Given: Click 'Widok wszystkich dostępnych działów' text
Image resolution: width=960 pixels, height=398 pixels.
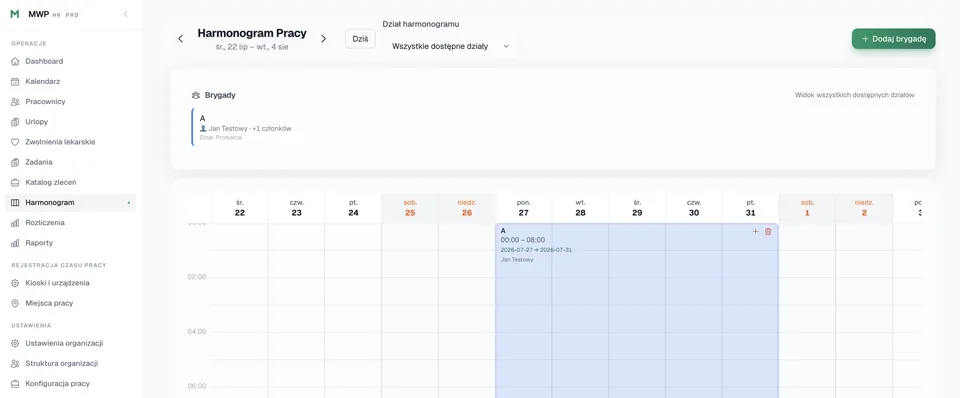Looking at the screenshot, I should point(855,95).
